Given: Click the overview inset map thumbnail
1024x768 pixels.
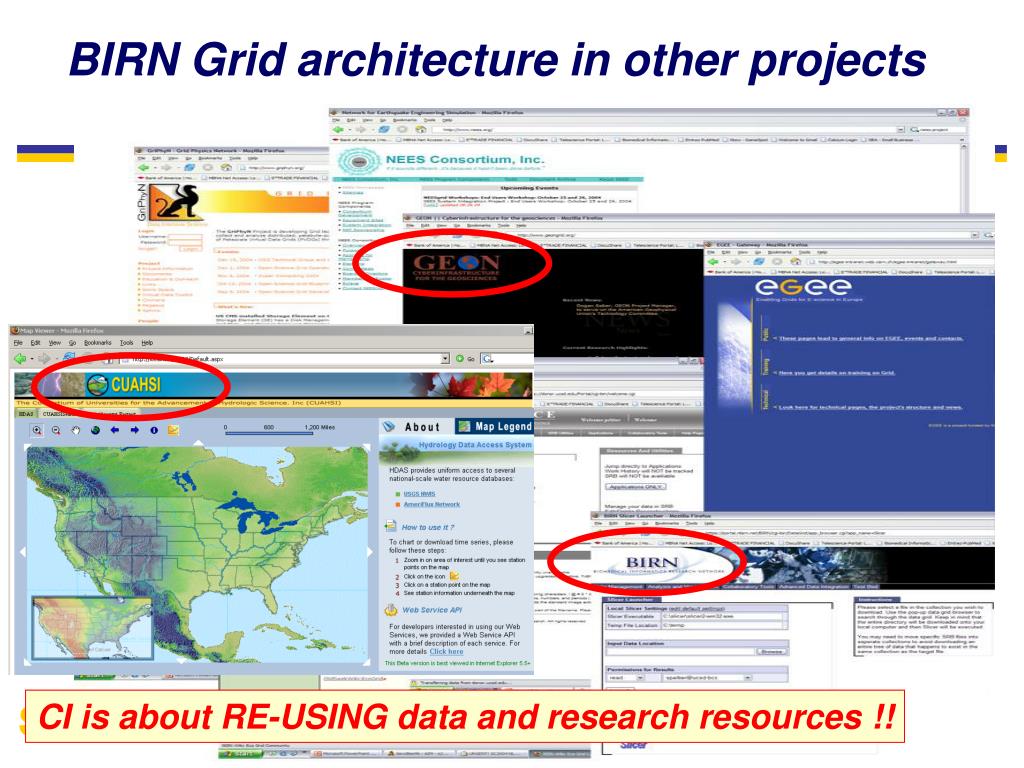Looking at the screenshot, I should coord(92,627).
